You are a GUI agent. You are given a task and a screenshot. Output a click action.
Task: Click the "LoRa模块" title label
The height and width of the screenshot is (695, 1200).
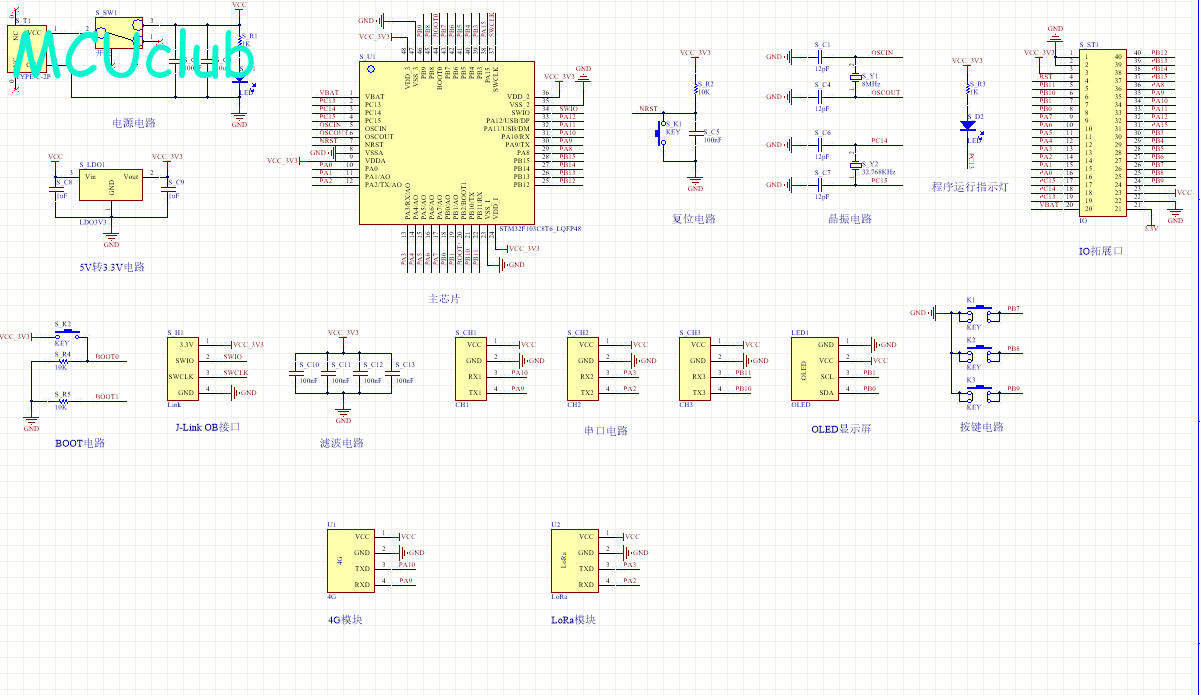573,620
